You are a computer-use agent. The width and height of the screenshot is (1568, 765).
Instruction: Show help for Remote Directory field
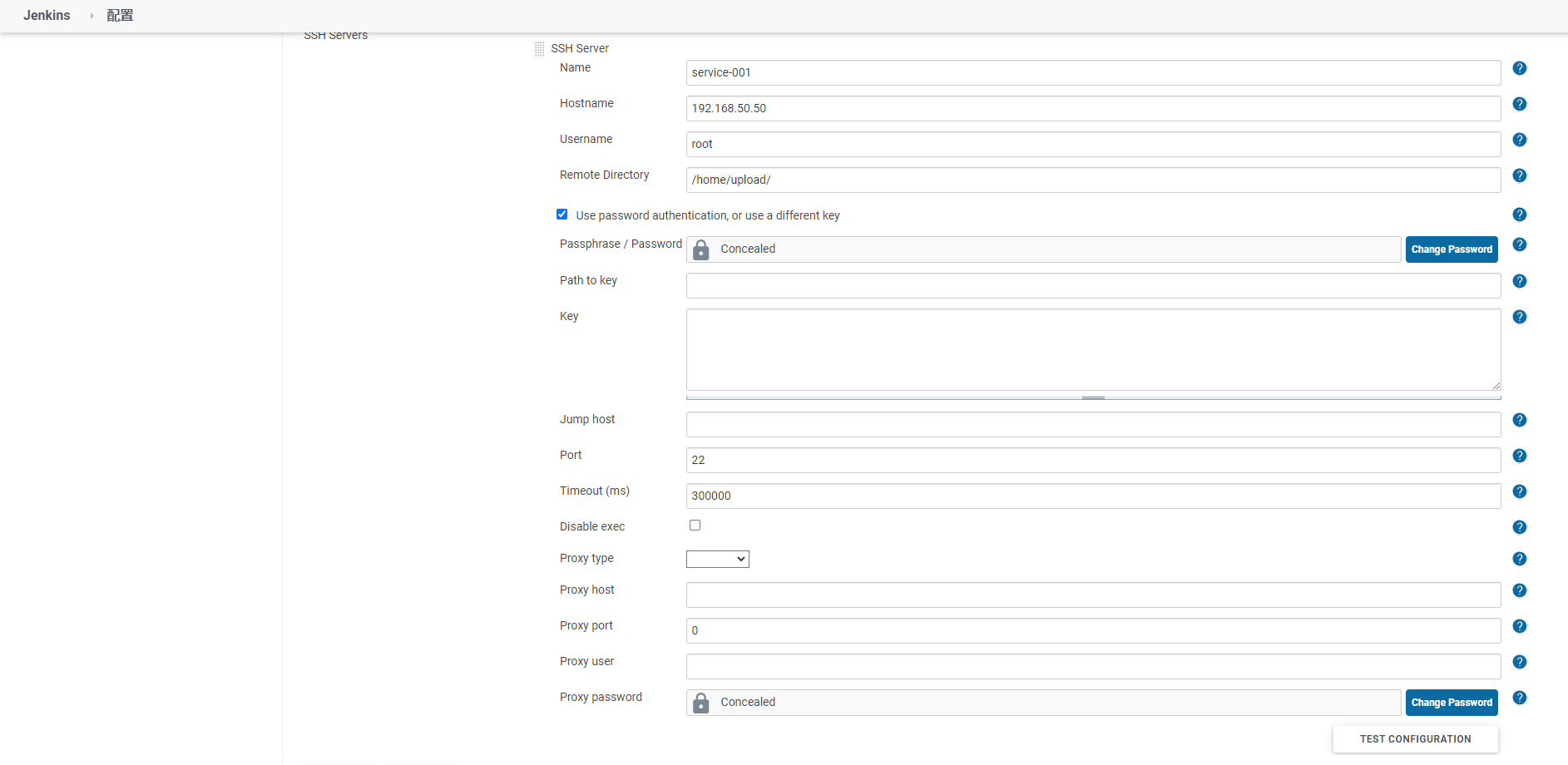tap(1519, 175)
